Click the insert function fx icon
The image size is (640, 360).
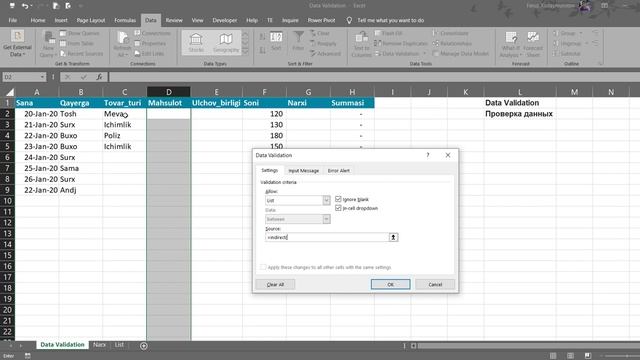(99, 77)
